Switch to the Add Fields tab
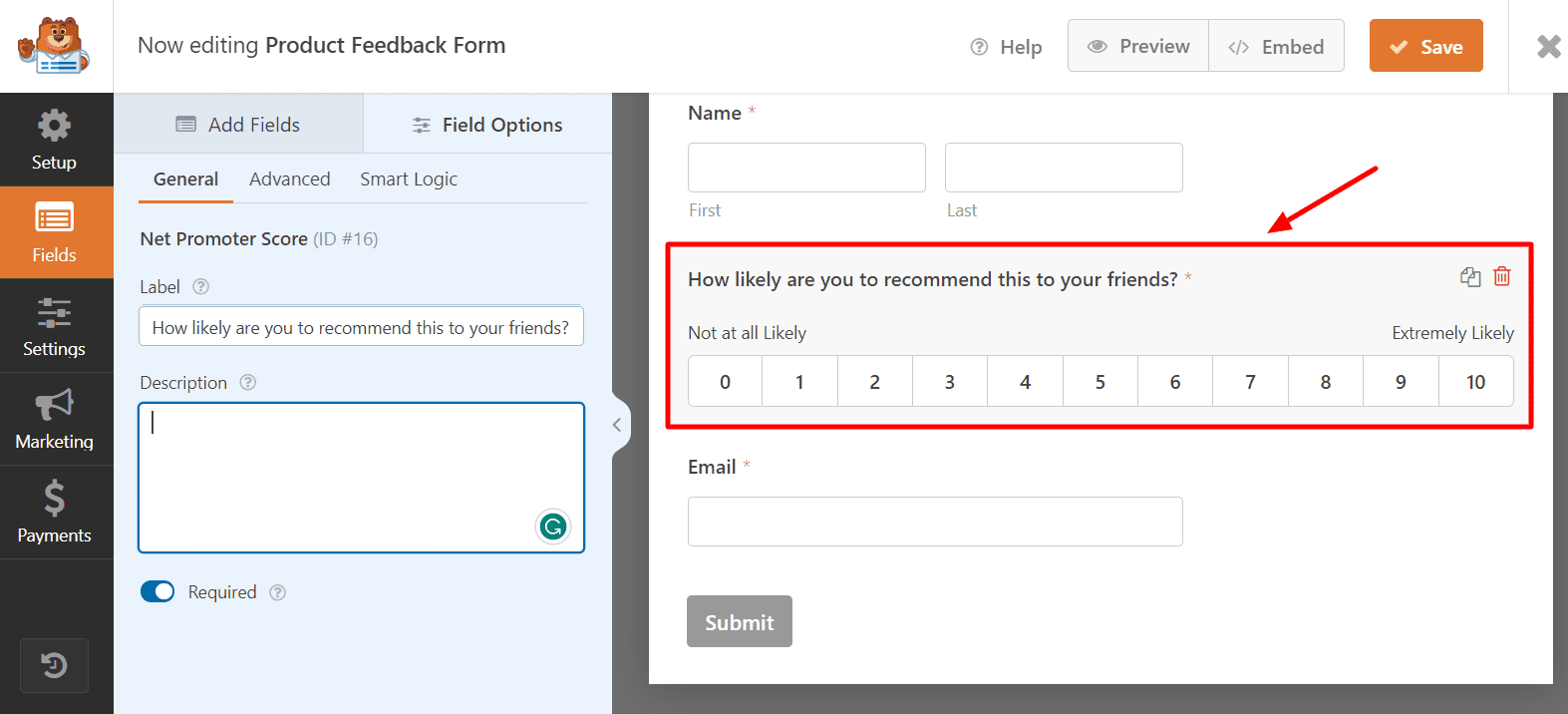The image size is (1568, 714). point(238,125)
